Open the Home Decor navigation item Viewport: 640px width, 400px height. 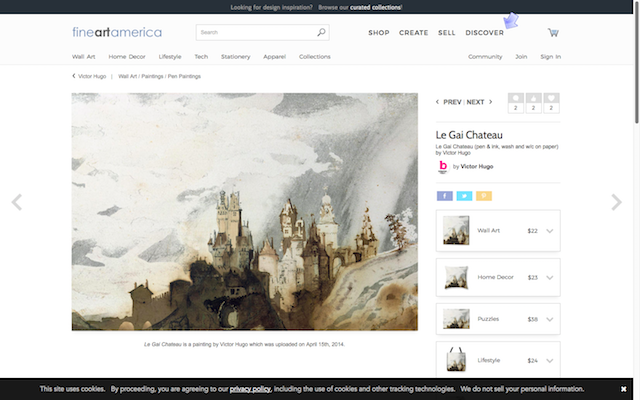[x=127, y=57]
